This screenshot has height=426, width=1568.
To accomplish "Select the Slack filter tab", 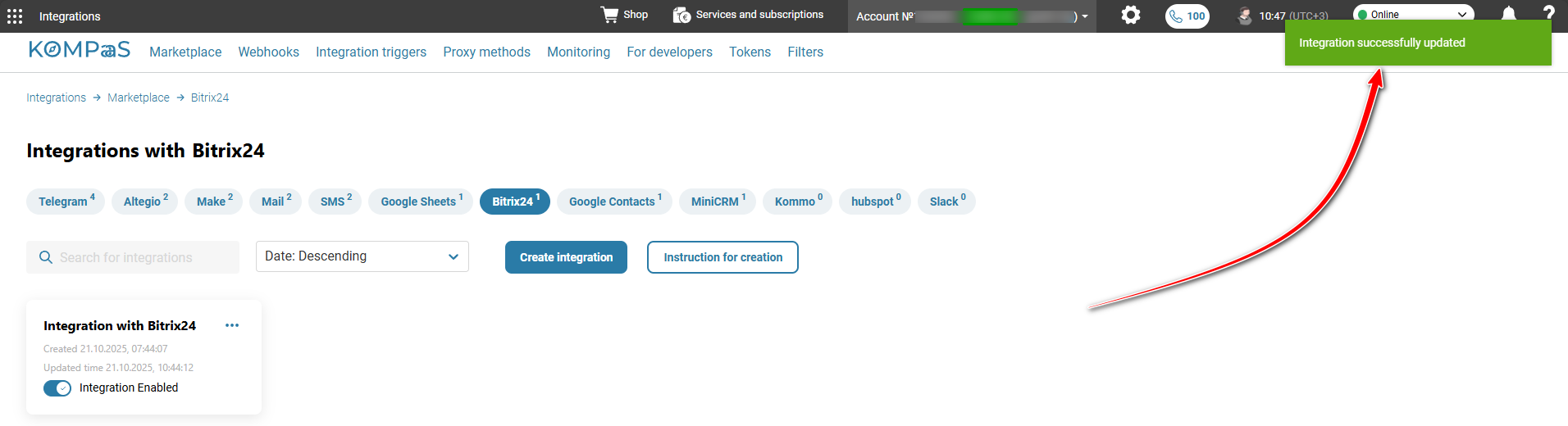I will 946,202.
